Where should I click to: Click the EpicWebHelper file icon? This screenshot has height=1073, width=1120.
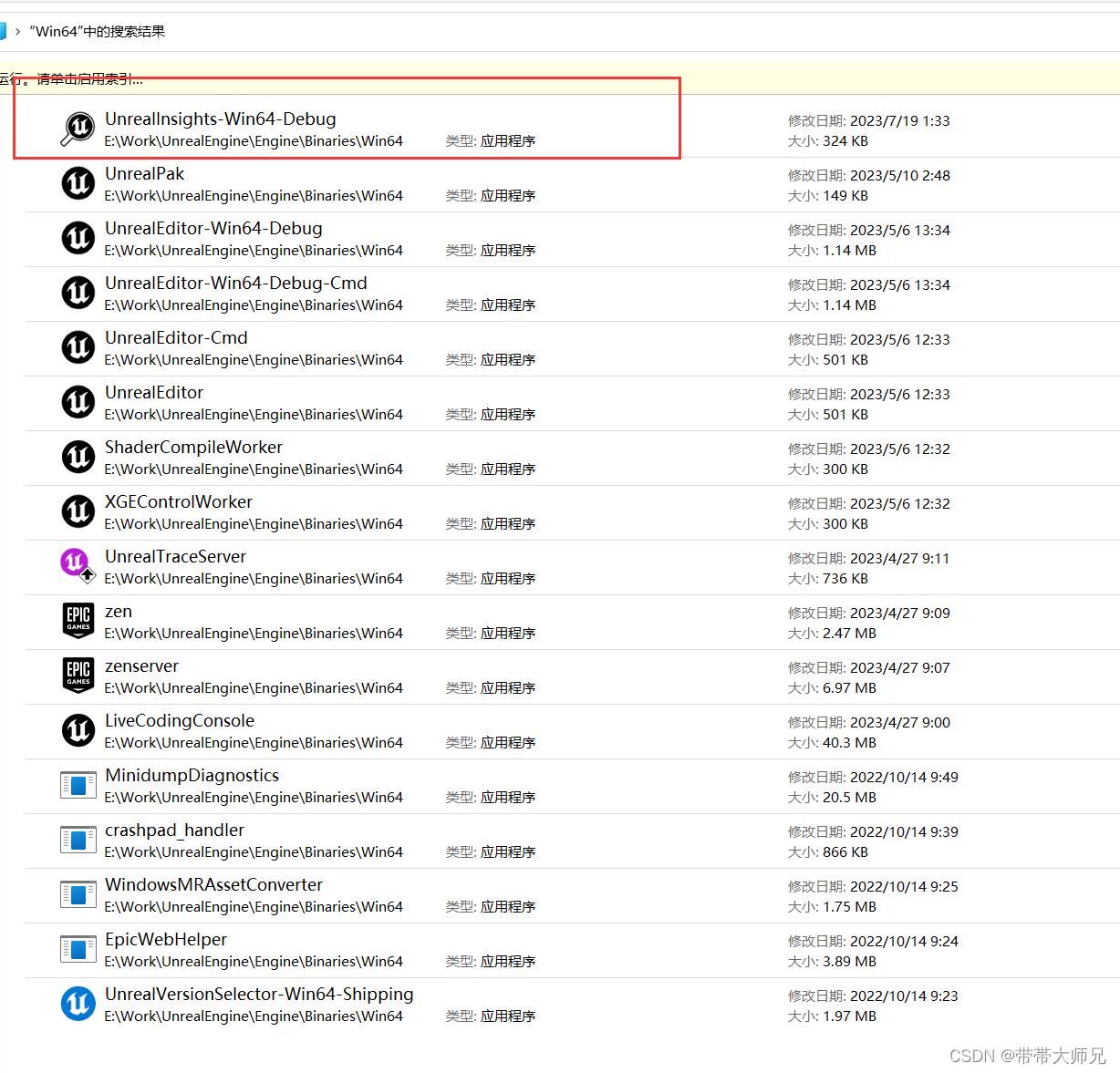(x=78, y=949)
